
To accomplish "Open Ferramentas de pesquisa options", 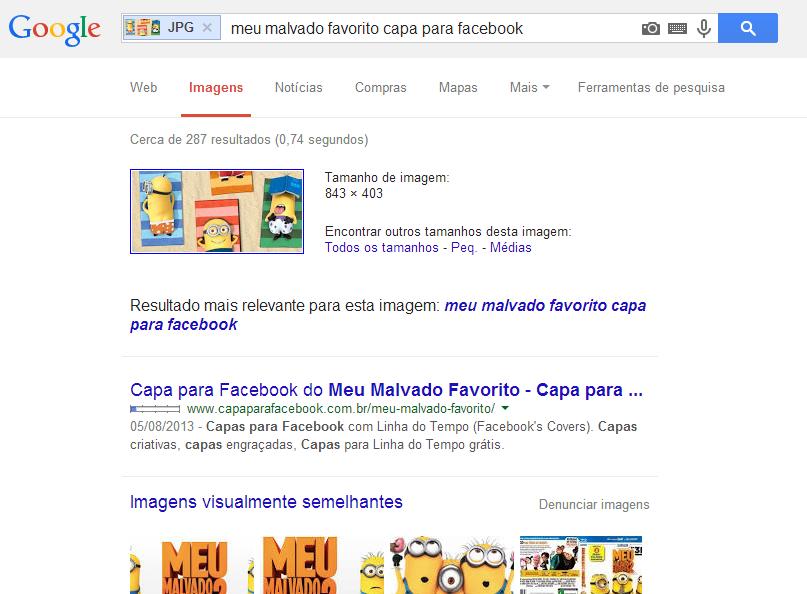I will 651,88.
